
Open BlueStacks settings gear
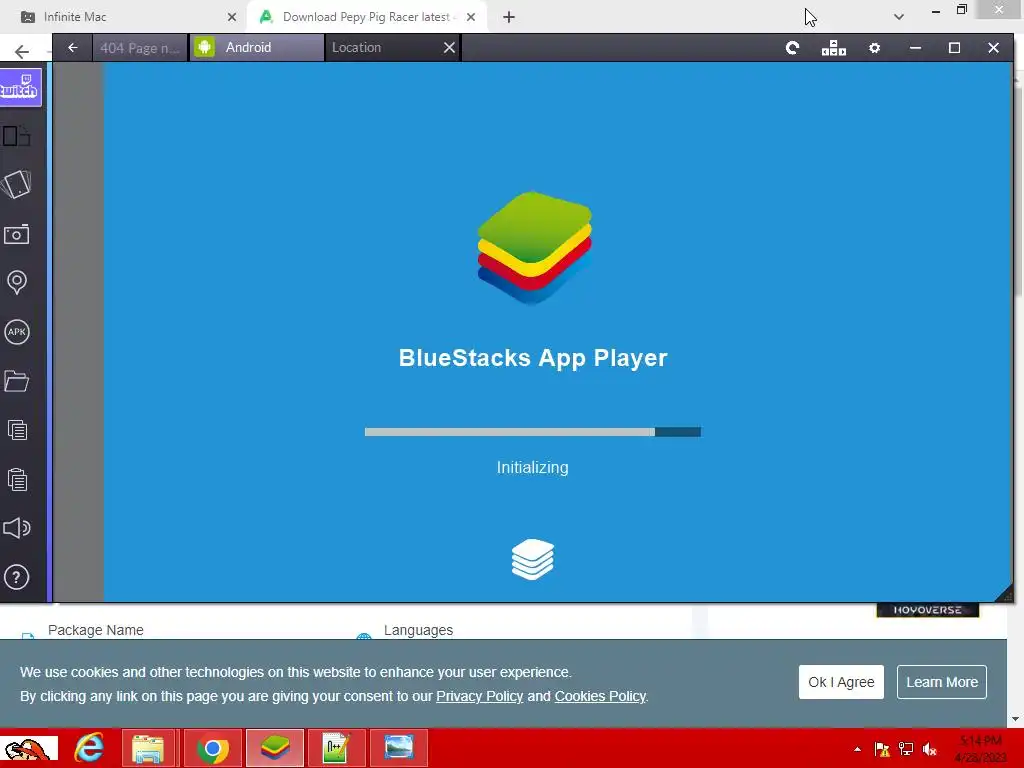(x=874, y=48)
